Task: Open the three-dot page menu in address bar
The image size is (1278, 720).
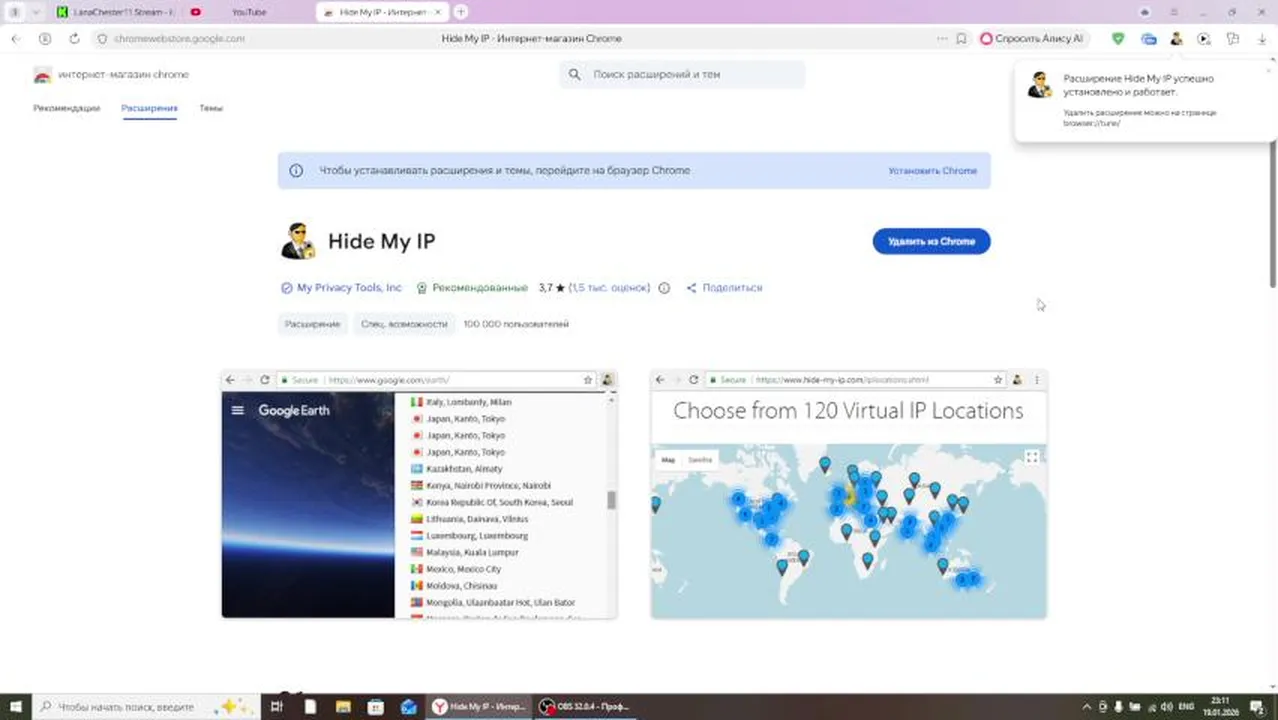Action: click(x=941, y=38)
